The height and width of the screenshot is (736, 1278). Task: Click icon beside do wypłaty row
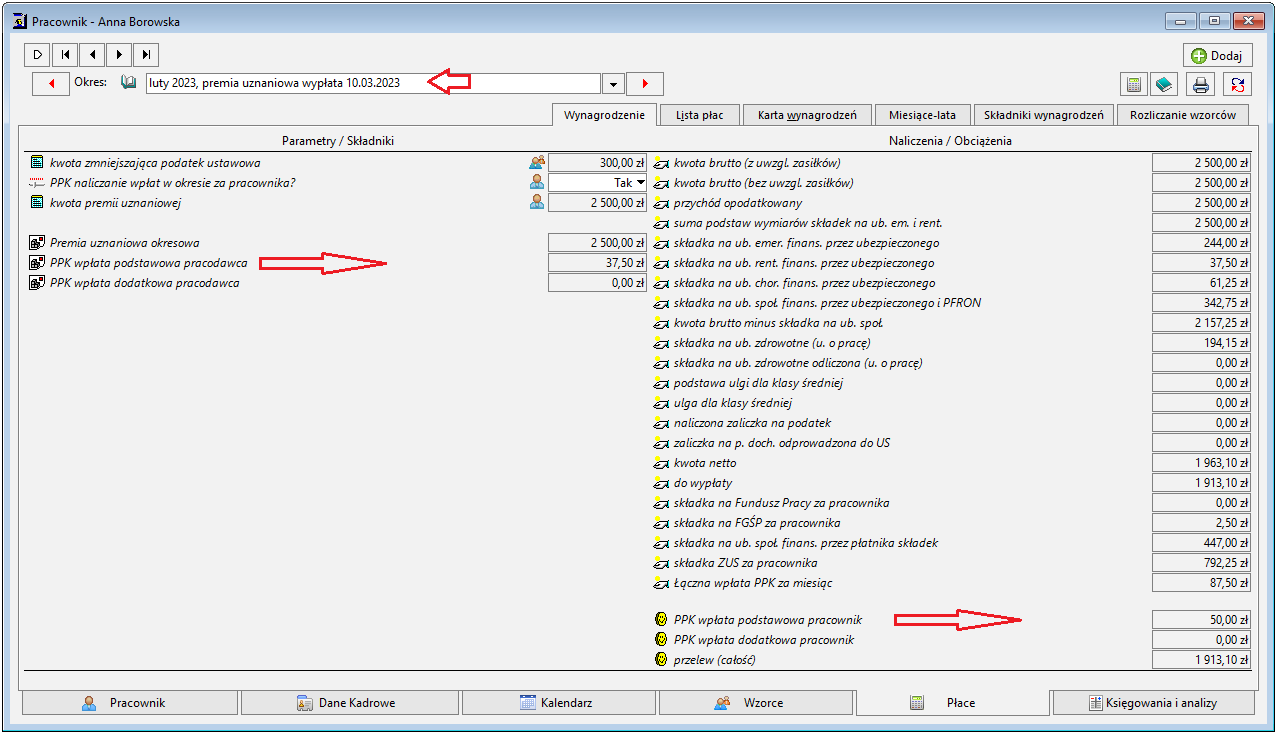pos(661,483)
